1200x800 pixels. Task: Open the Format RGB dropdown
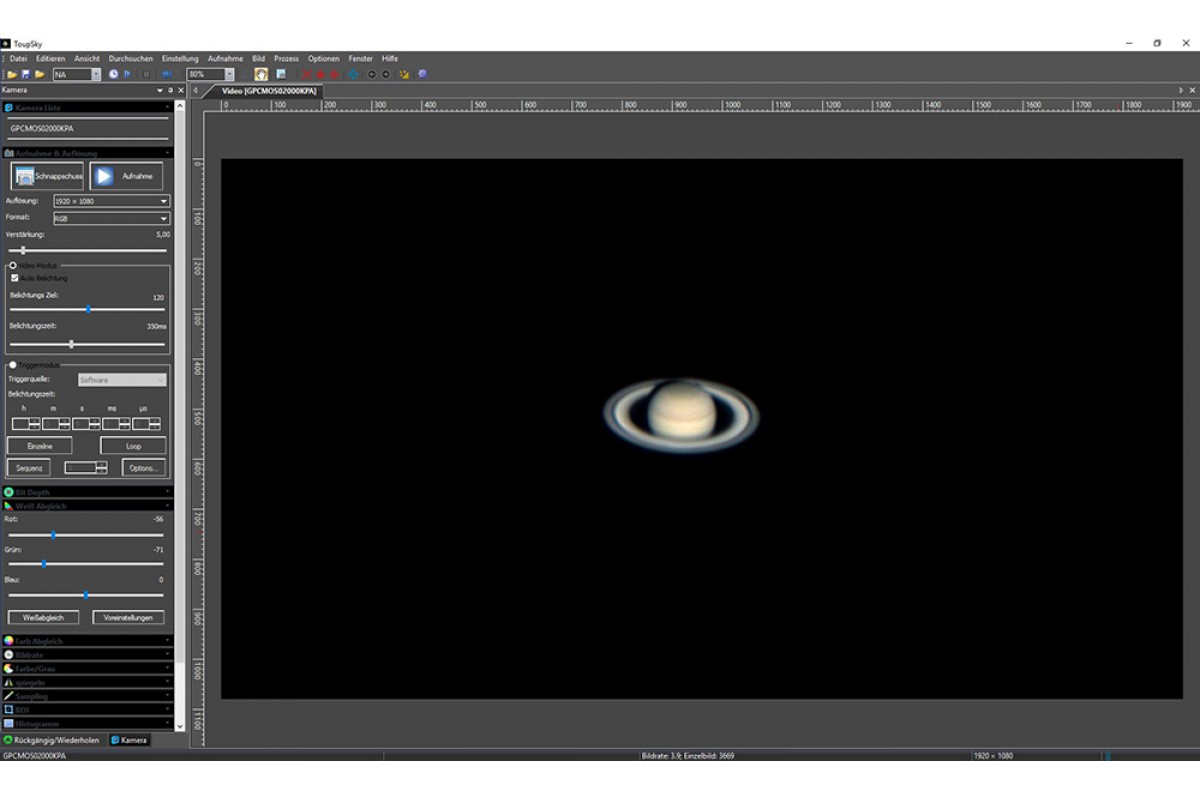[x=111, y=218]
